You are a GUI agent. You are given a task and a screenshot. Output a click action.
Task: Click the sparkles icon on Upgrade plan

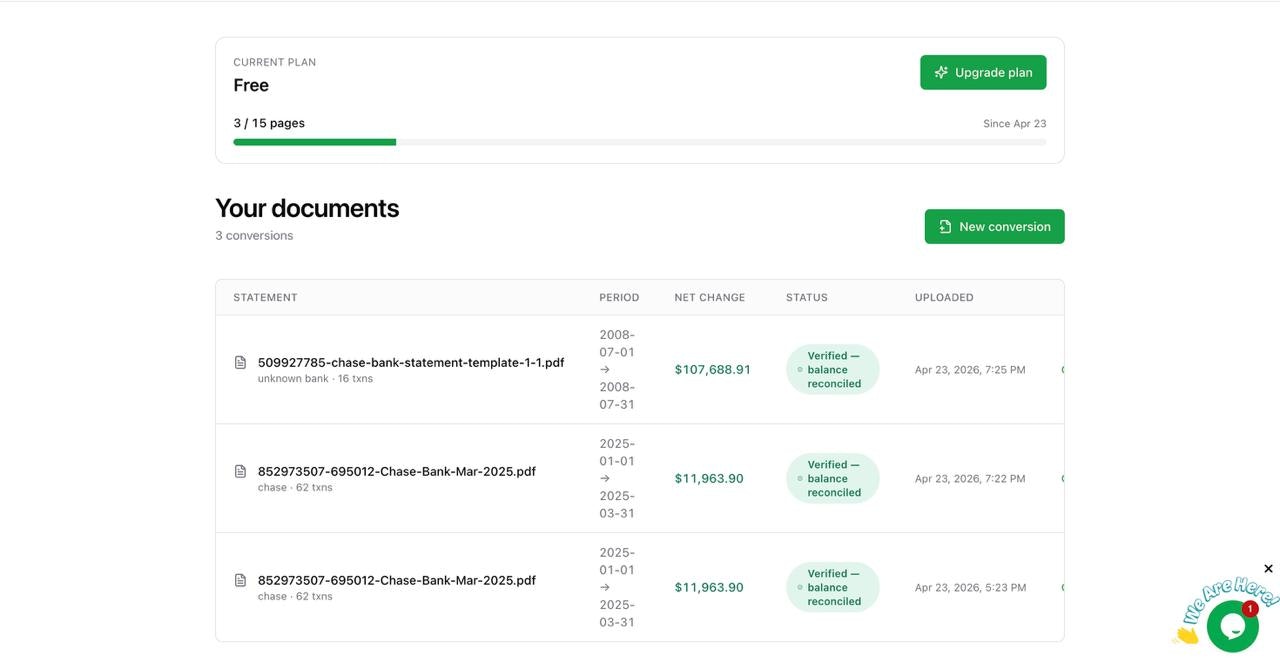940,72
